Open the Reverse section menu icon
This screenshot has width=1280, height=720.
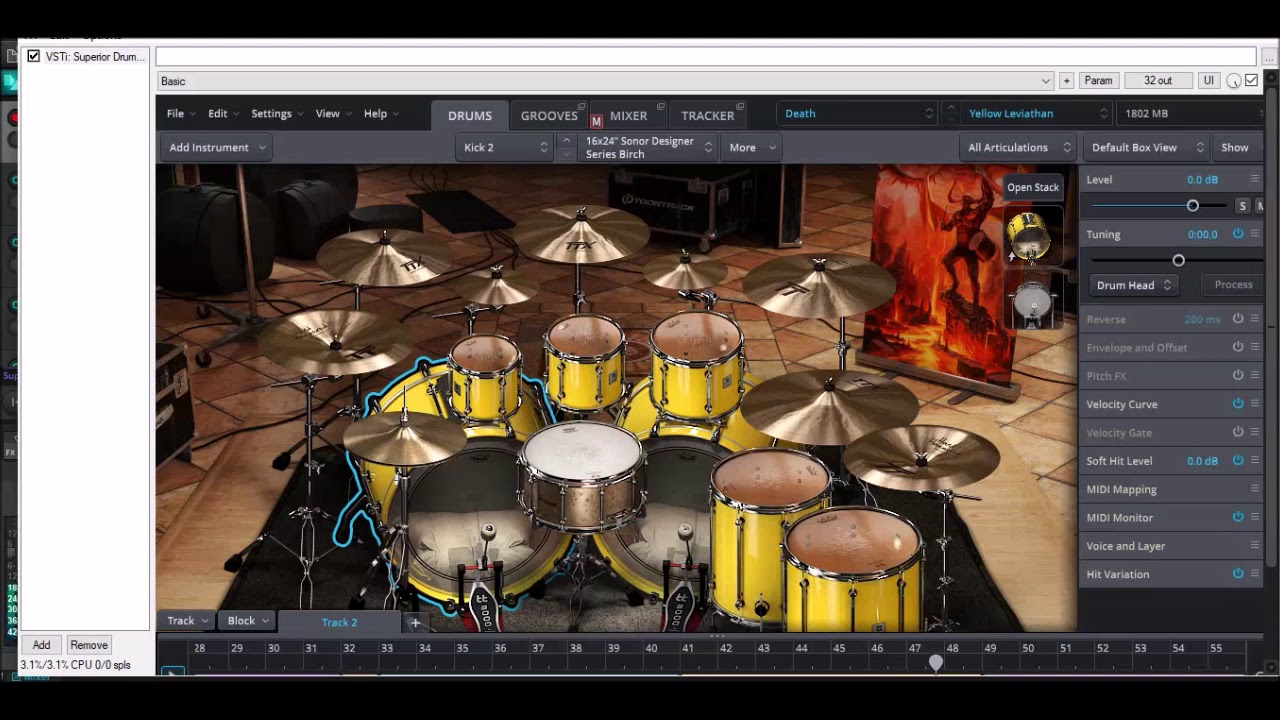click(x=1255, y=319)
